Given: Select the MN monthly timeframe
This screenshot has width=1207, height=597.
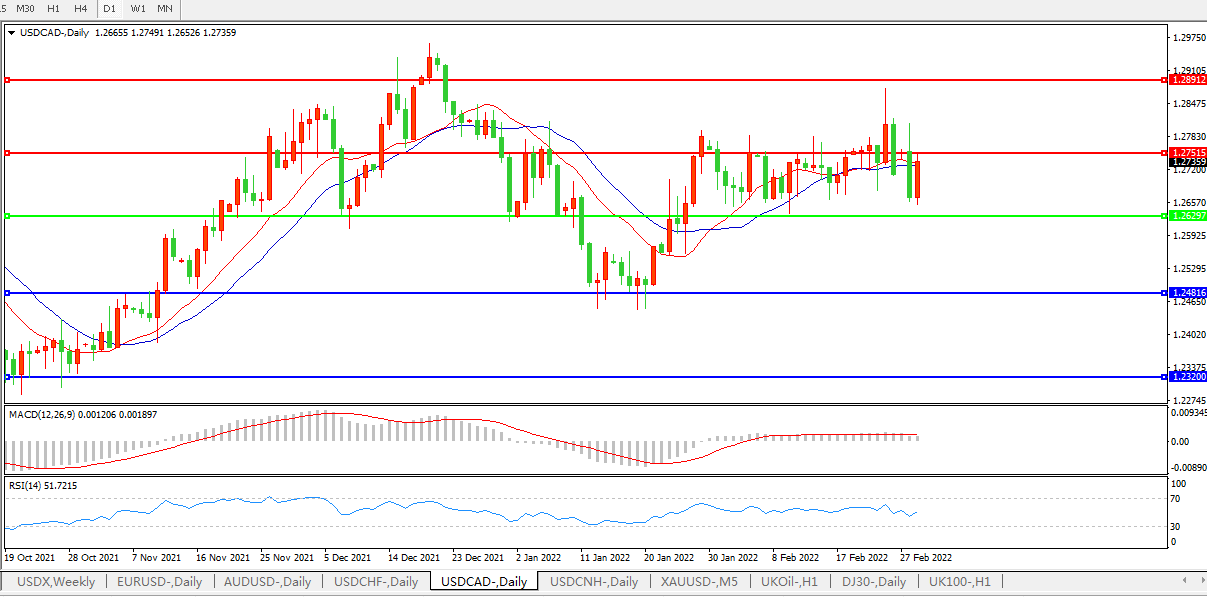Looking at the screenshot, I should pyautogui.click(x=164, y=8).
